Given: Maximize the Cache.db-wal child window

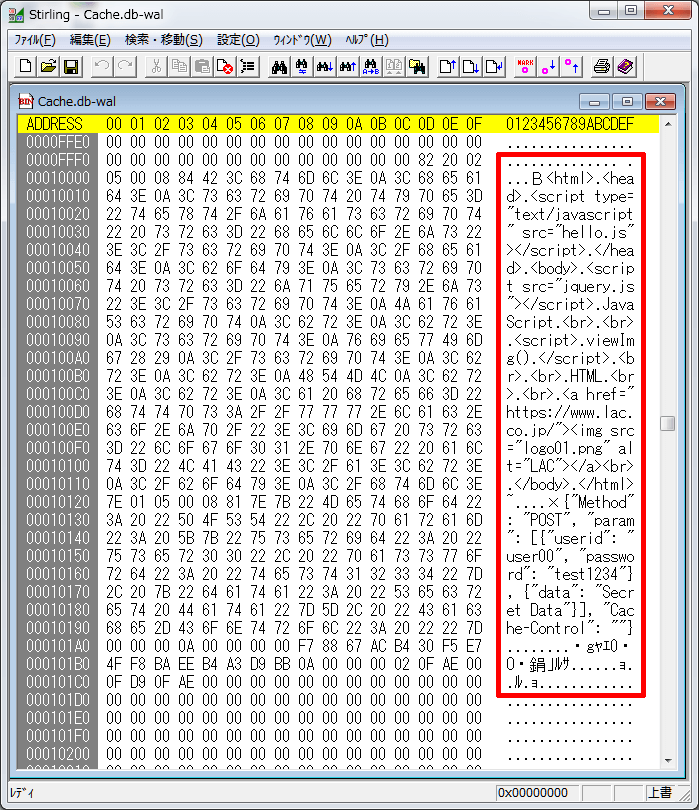Looking at the screenshot, I should click(x=627, y=101).
